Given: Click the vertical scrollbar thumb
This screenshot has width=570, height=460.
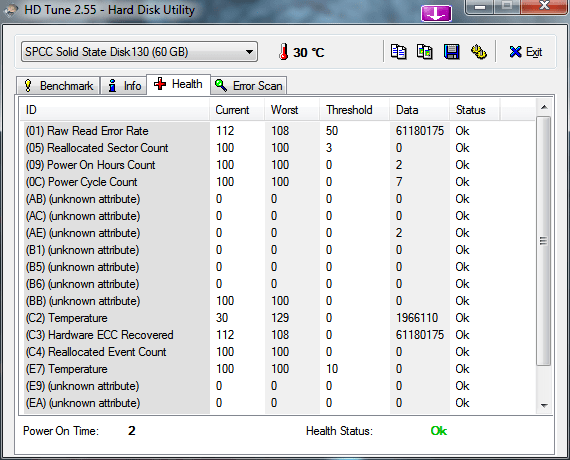Looking at the screenshot, I should coord(544,241).
